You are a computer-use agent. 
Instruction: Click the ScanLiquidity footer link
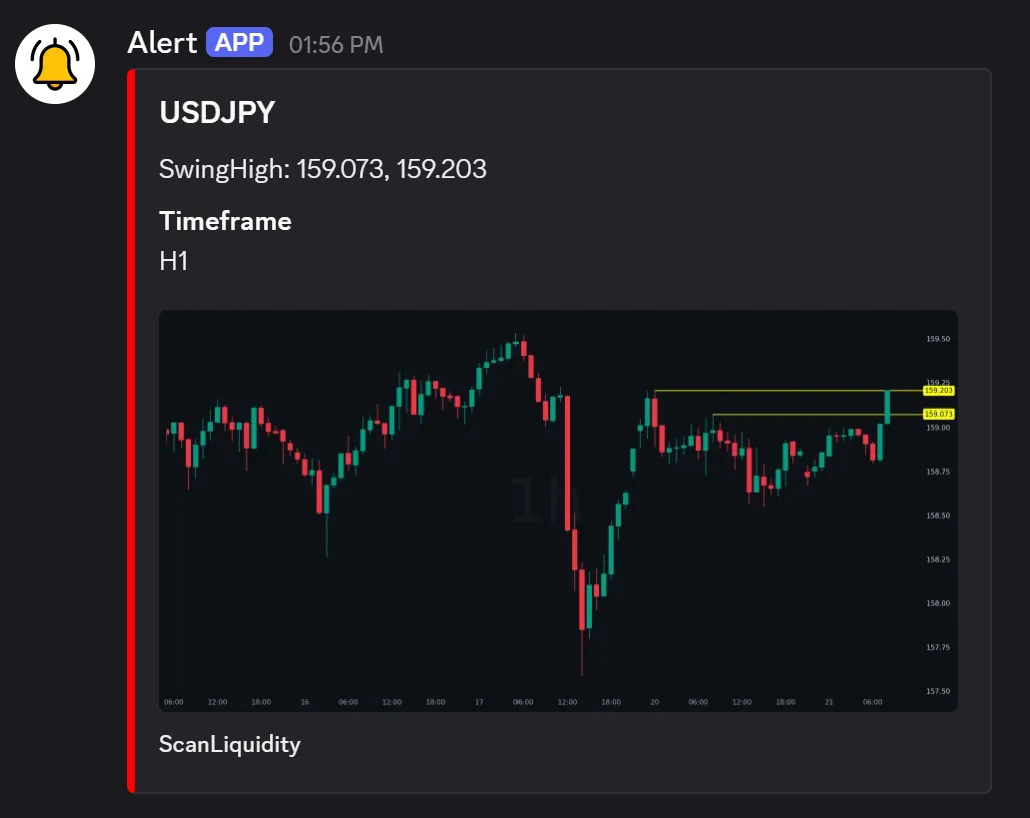pos(229,744)
